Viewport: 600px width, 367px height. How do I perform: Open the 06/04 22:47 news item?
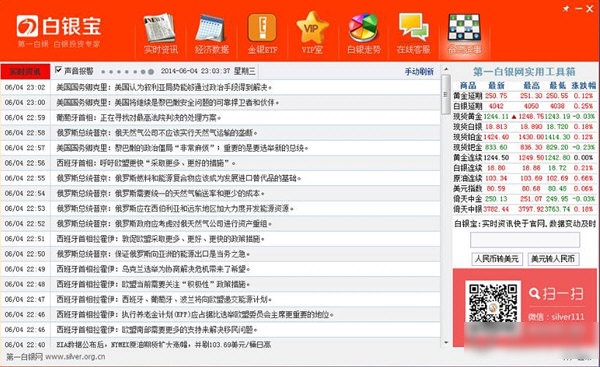pos(220,299)
